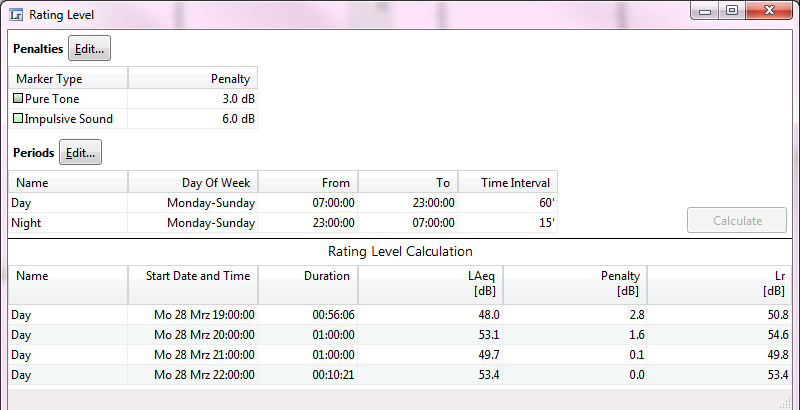Click the Lr app icon in title bar
This screenshot has height=410, width=800.
click(15, 16)
